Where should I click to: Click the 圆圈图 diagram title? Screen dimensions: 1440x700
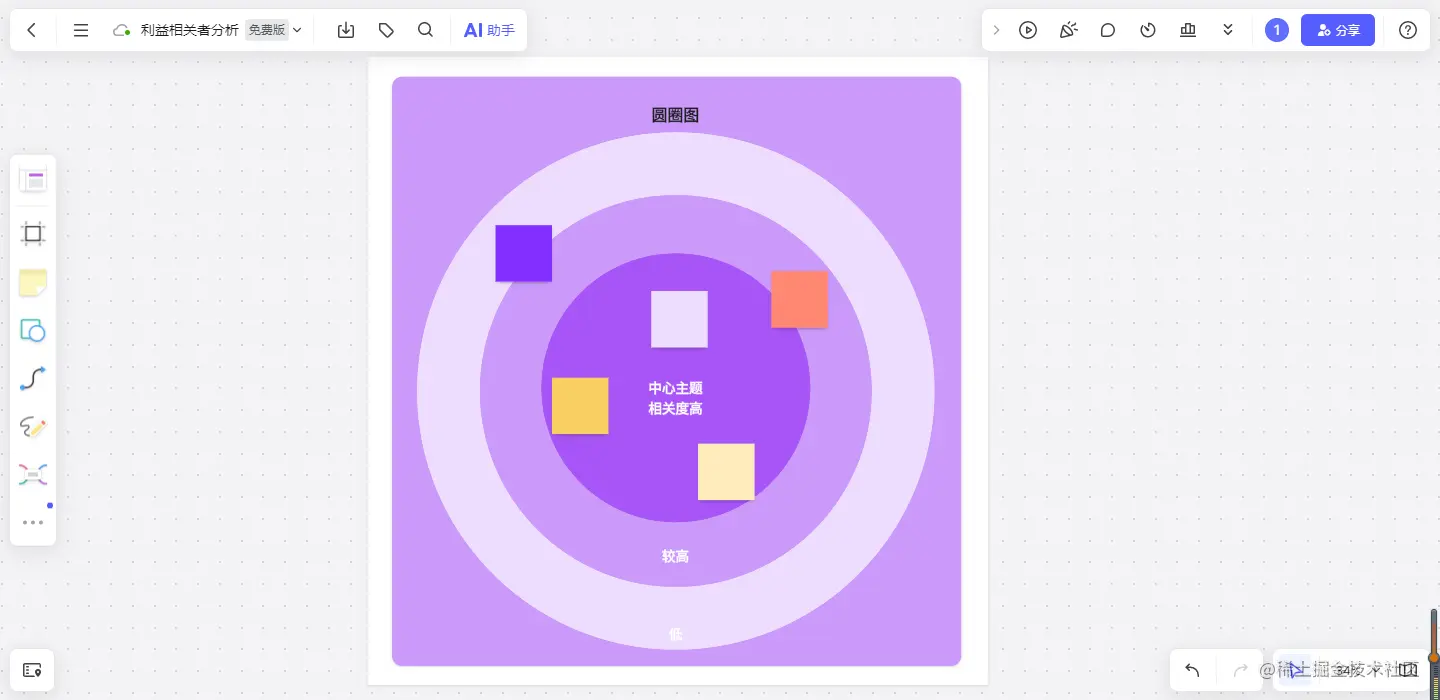pos(676,115)
